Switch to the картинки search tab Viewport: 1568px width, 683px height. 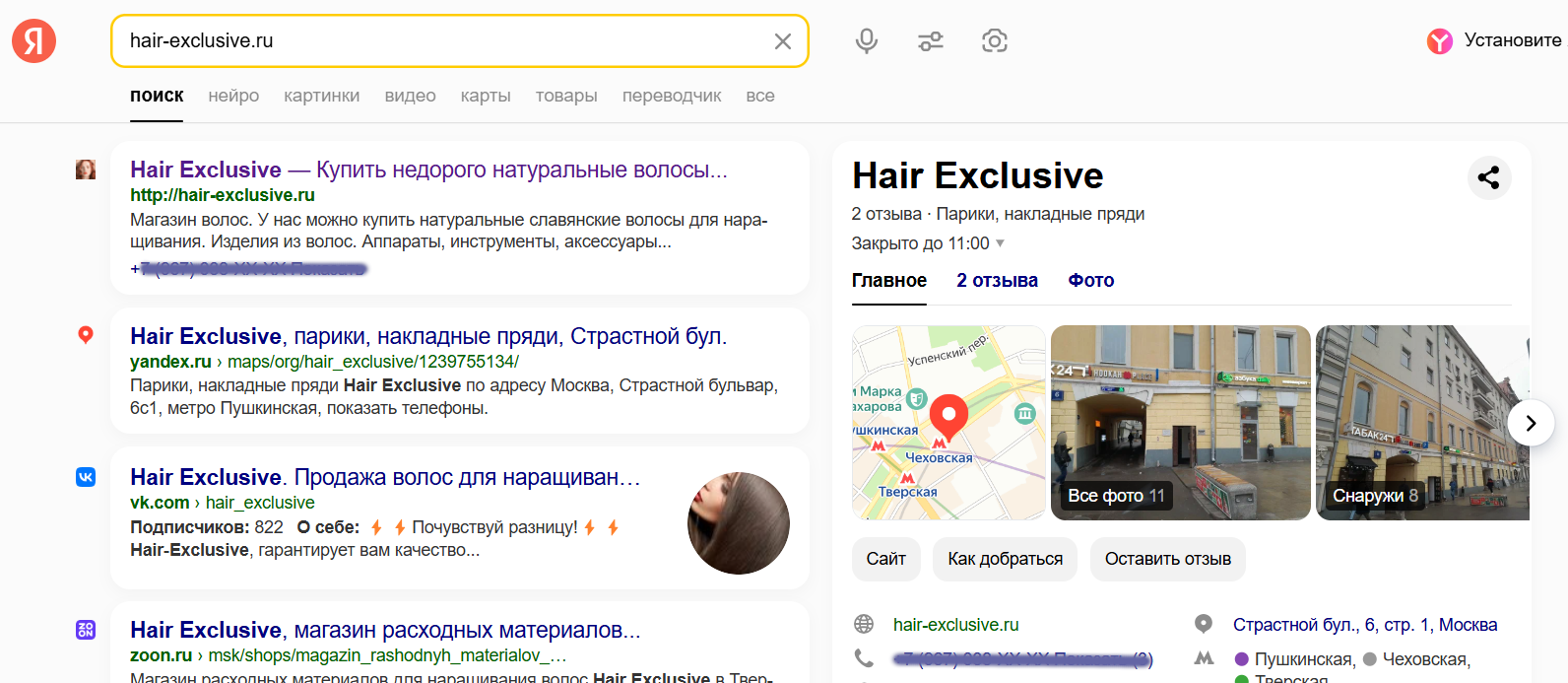click(x=322, y=96)
